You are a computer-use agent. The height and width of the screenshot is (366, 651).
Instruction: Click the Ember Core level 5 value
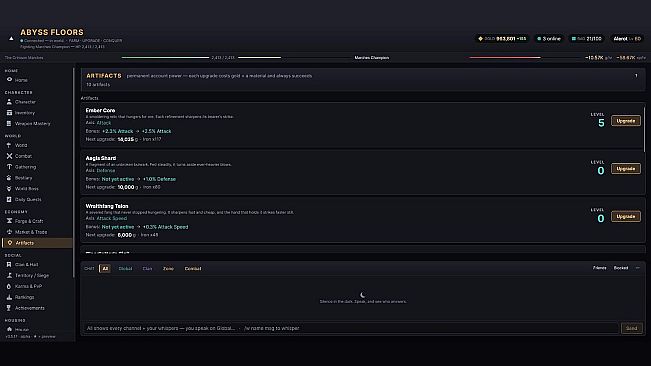point(601,123)
